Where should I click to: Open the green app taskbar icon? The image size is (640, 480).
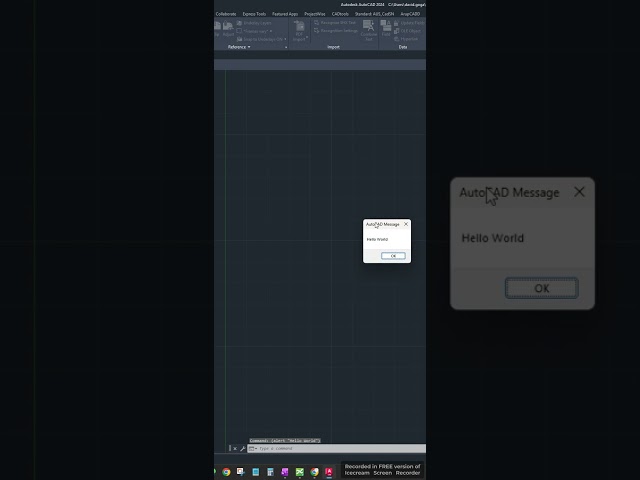coord(300,472)
